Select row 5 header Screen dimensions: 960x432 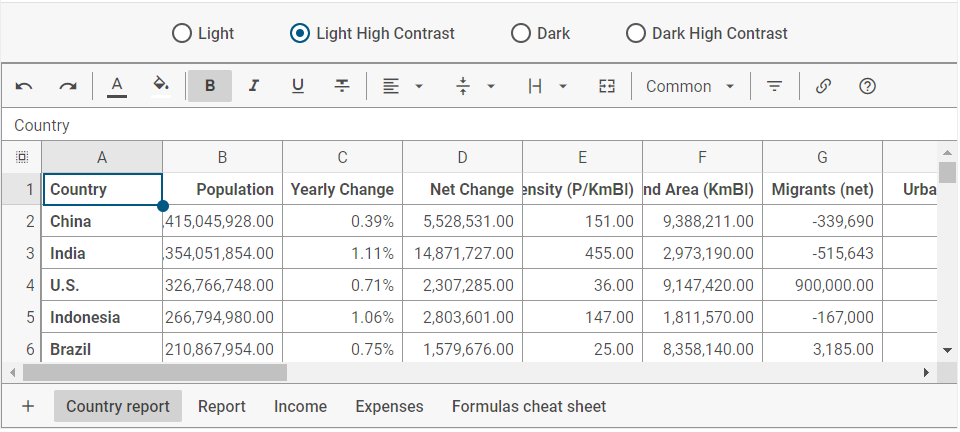click(x=21, y=317)
